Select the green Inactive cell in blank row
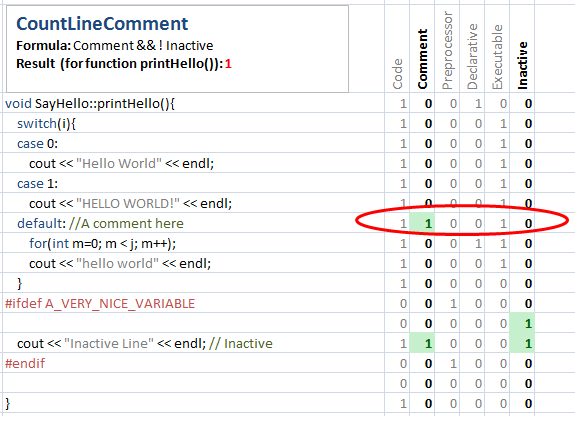The image size is (576, 425). pos(522,323)
